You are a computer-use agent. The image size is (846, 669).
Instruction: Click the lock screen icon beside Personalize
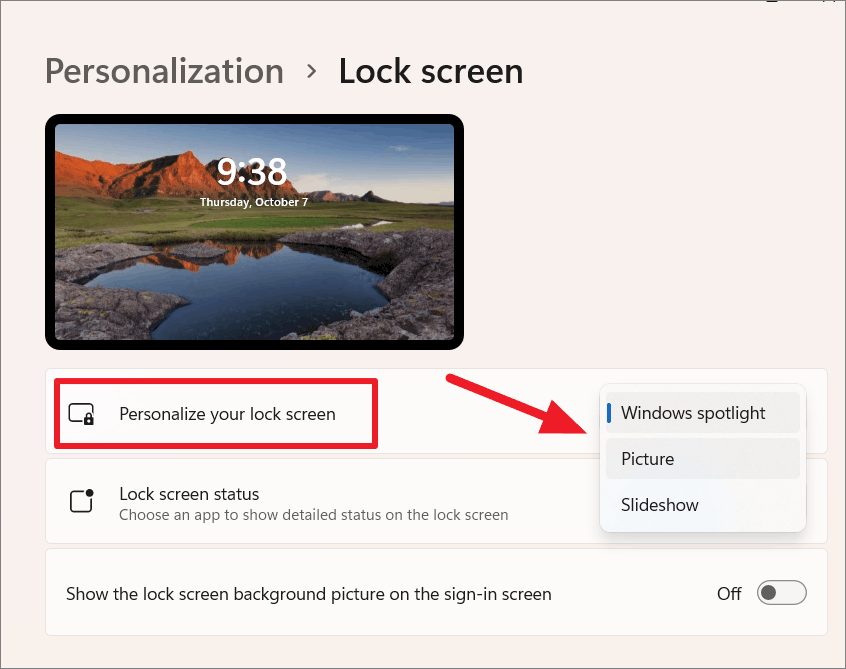(x=81, y=414)
